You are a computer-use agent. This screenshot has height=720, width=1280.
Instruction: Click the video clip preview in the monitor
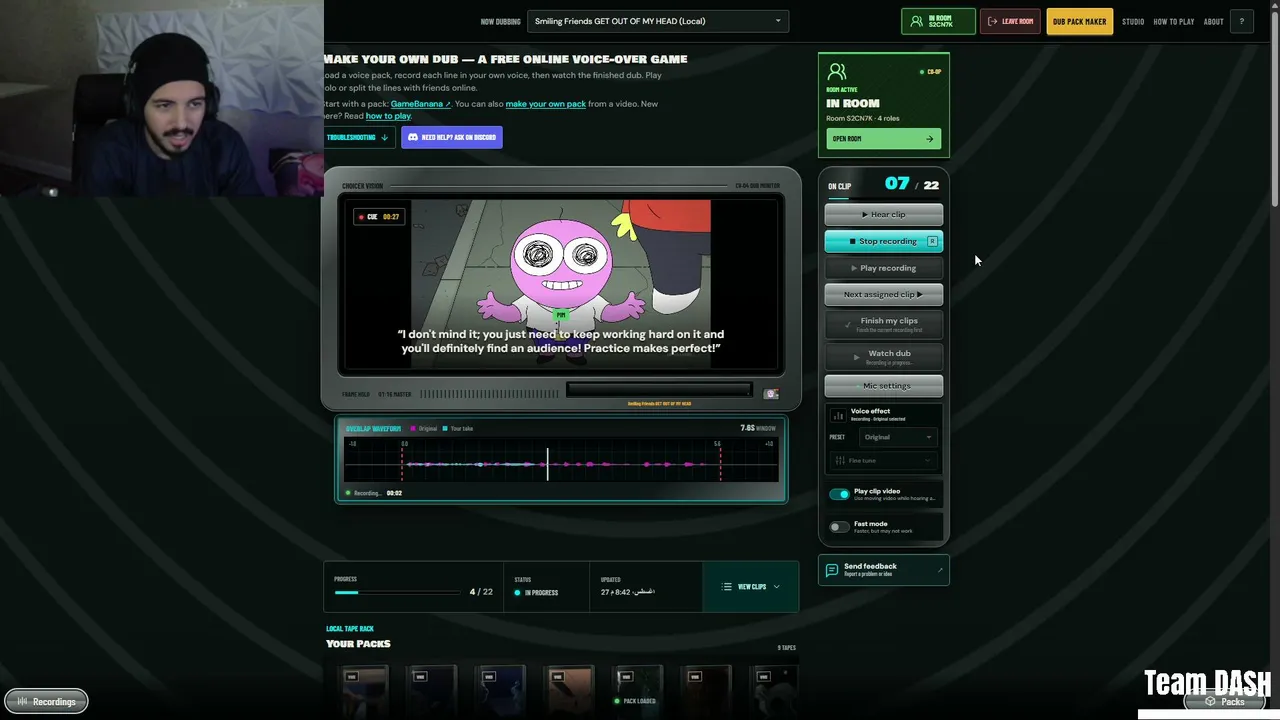tap(561, 284)
